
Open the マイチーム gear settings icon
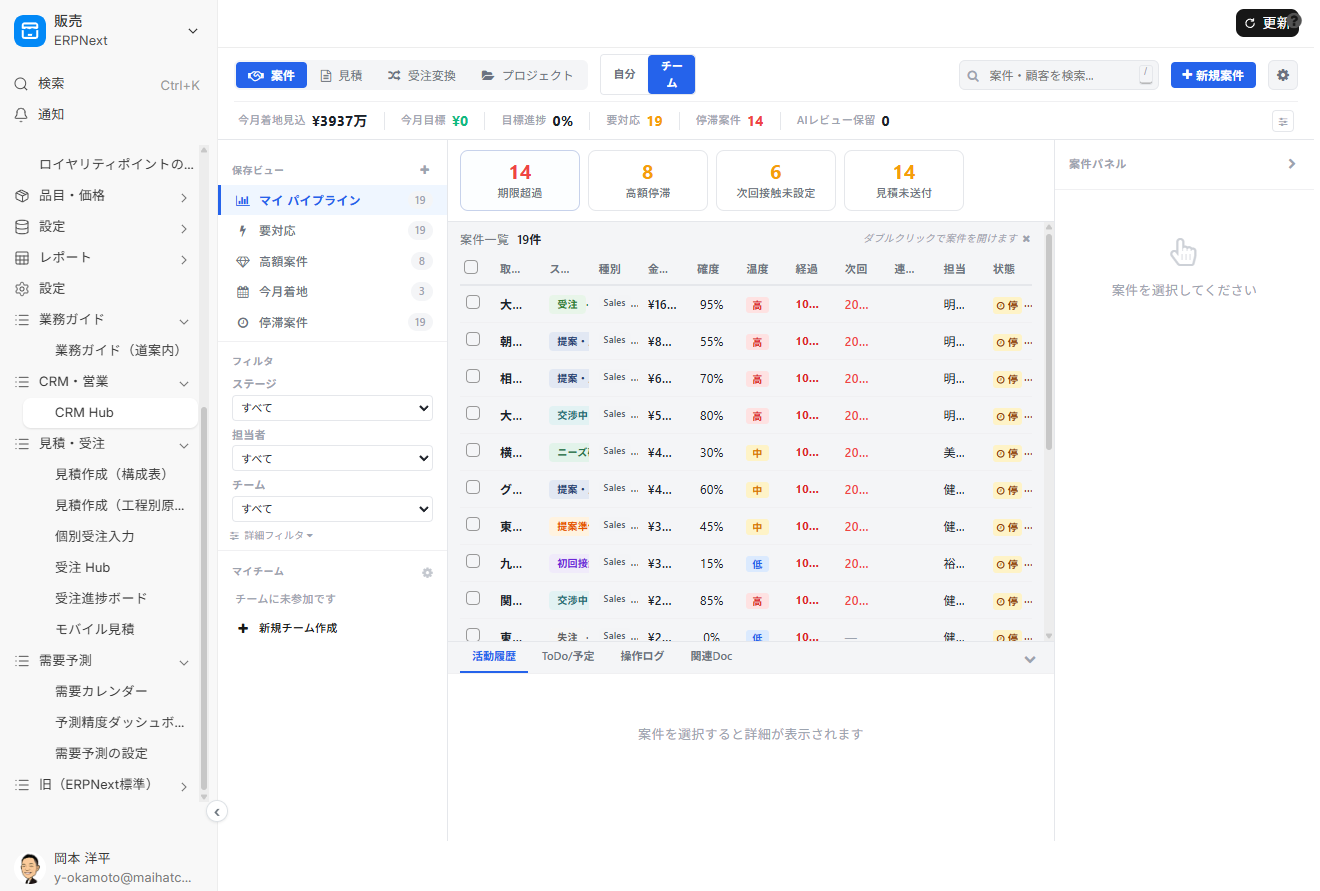(x=427, y=572)
